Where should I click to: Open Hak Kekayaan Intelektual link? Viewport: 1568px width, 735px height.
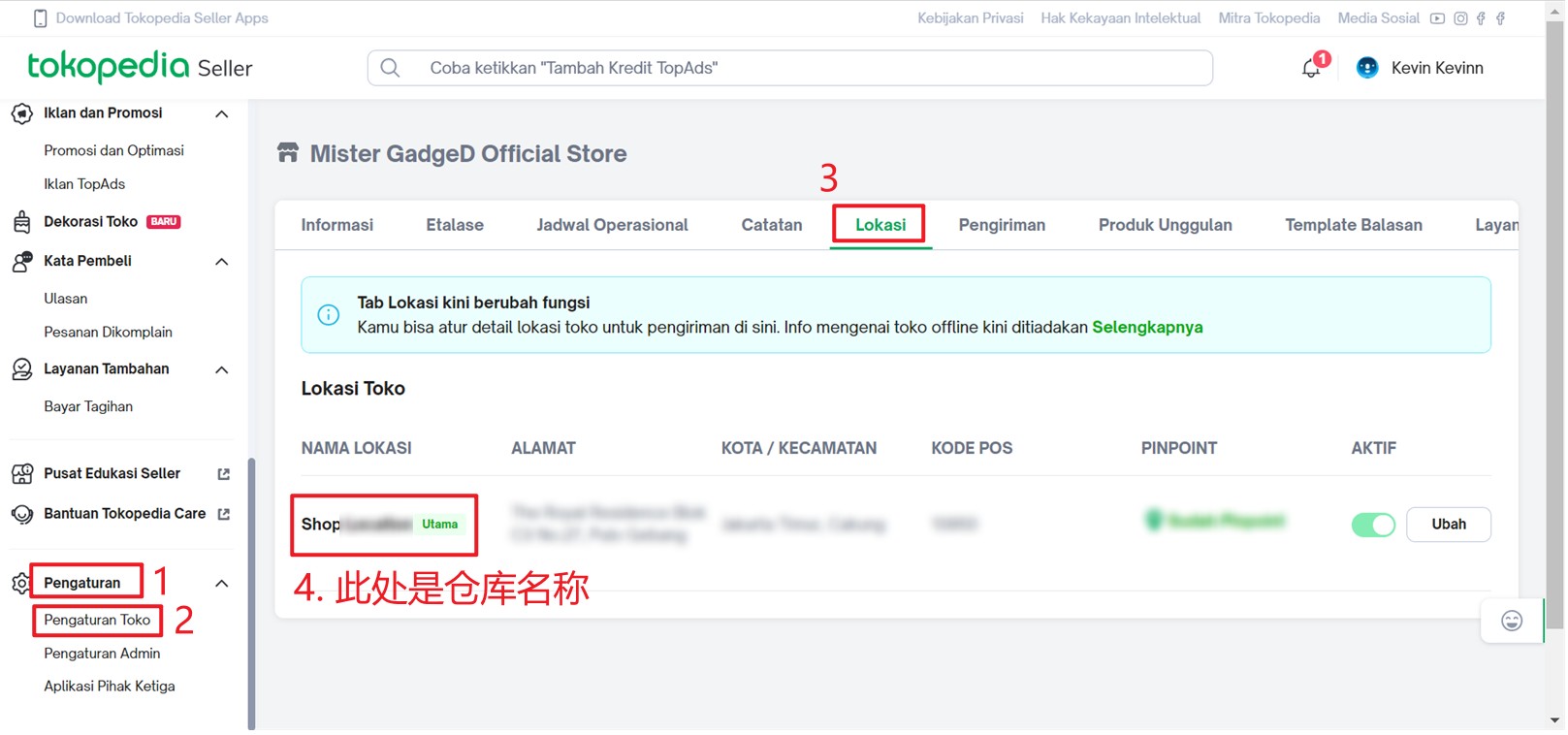click(x=1121, y=18)
